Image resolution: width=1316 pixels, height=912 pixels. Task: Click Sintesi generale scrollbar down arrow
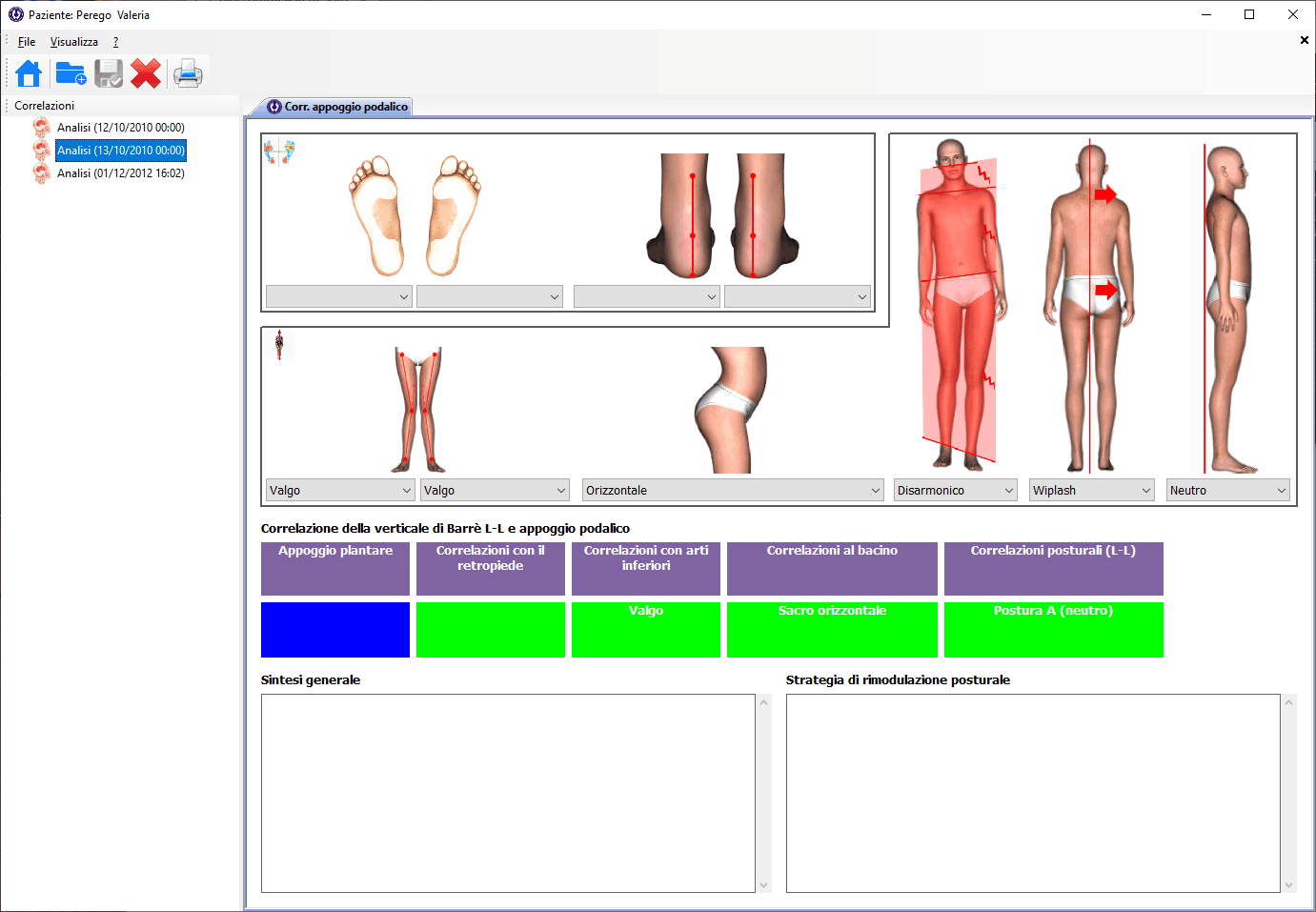[x=763, y=885]
